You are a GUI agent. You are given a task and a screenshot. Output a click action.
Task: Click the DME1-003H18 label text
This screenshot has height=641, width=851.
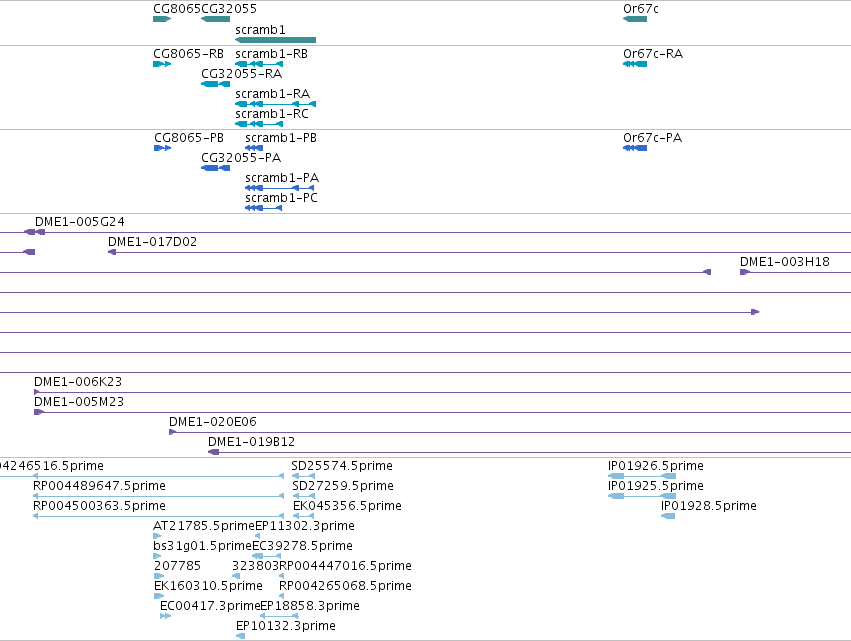coord(785,262)
